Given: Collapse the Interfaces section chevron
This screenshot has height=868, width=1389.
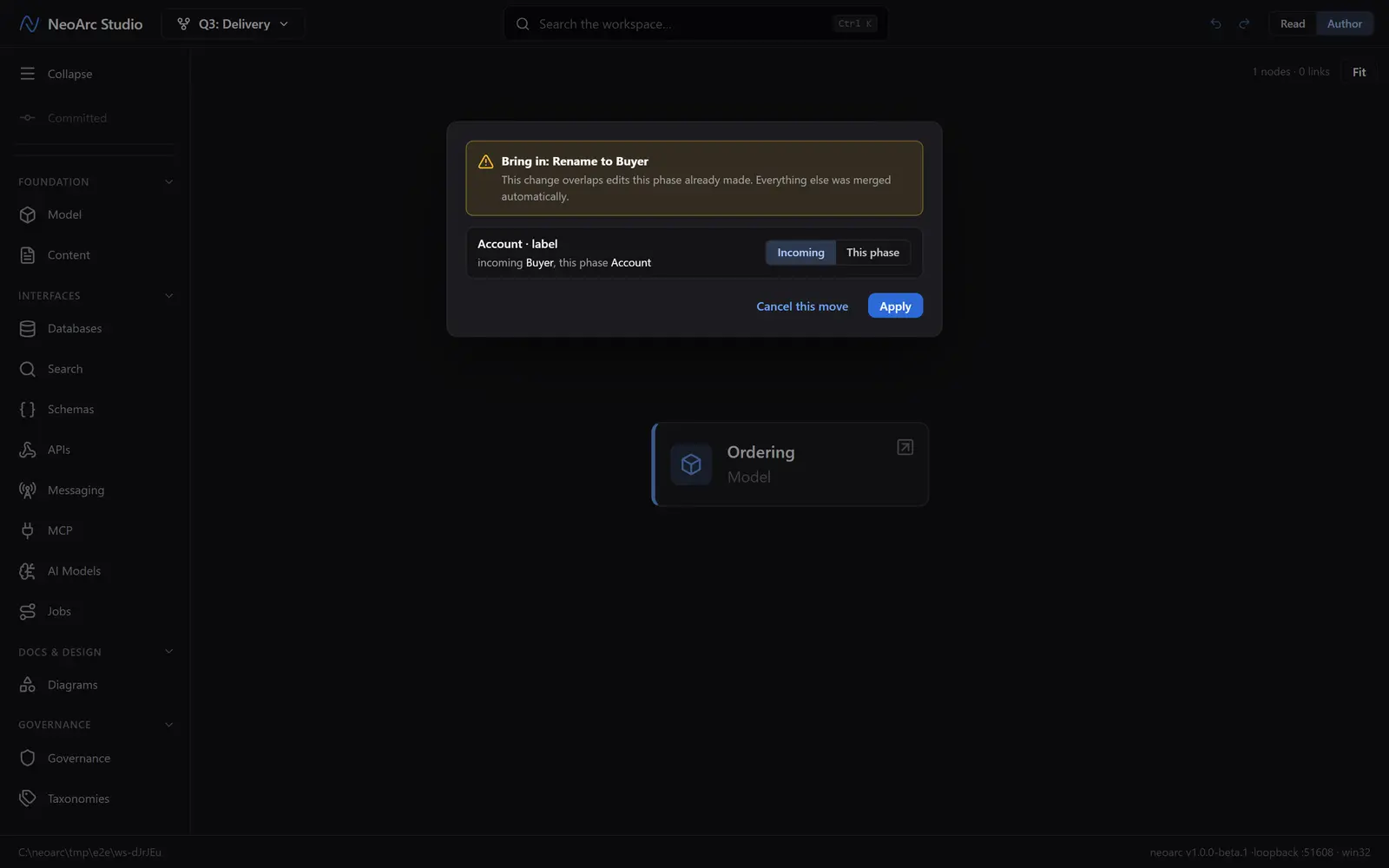Looking at the screenshot, I should (169, 296).
